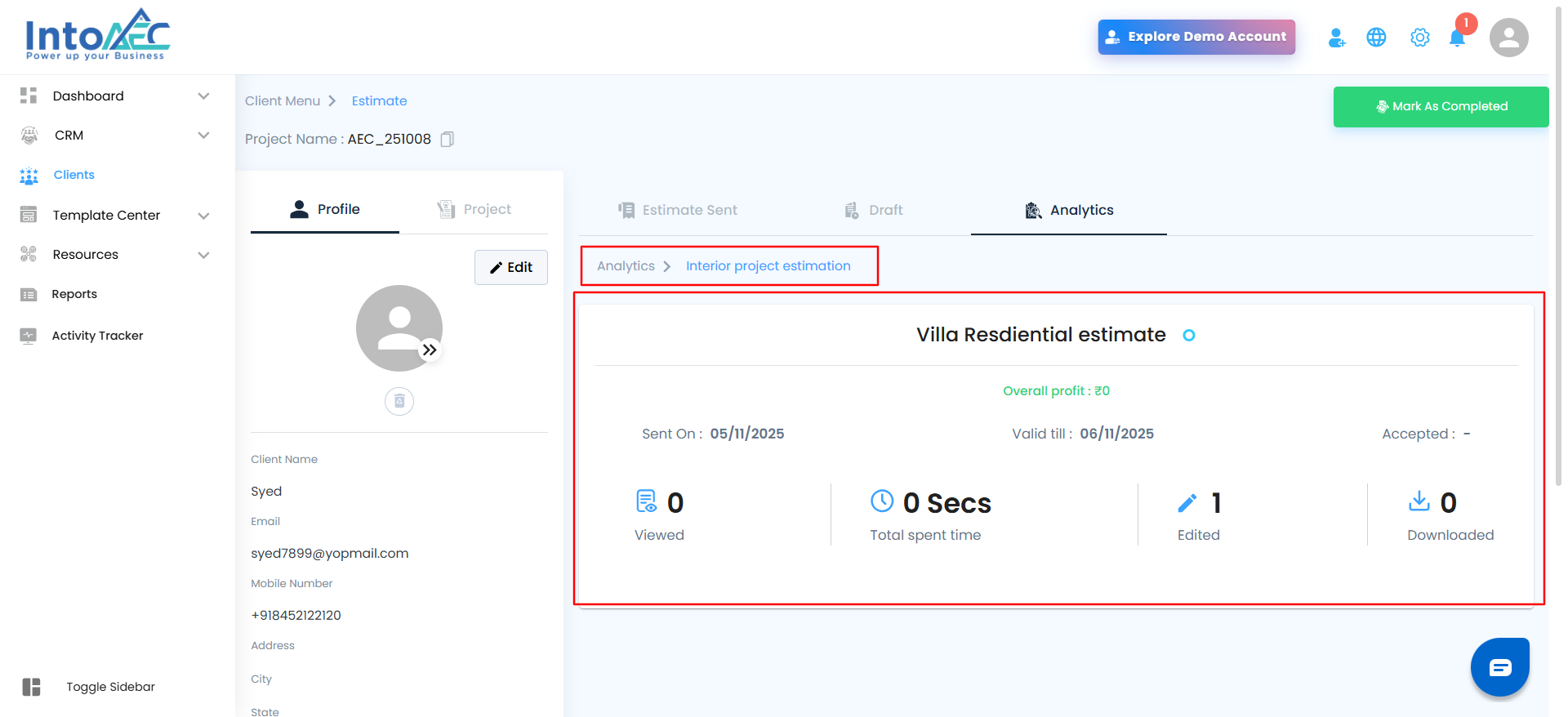This screenshot has width=1568, height=717.
Task: Click the Edit profile button
Action: coord(511,267)
